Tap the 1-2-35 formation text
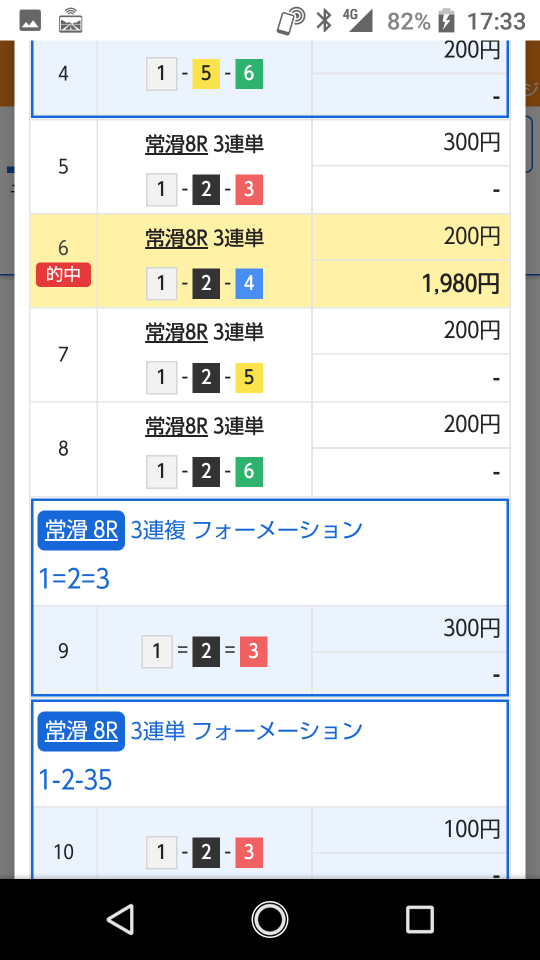The width and height of the screenshot is (540, 960). click(x=75, y=780)
